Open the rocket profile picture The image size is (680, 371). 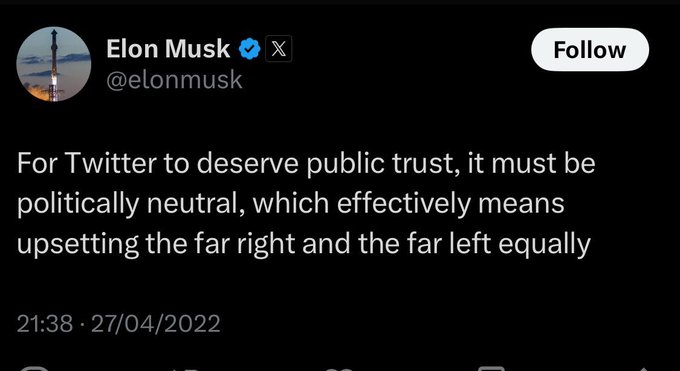point(54,64)
